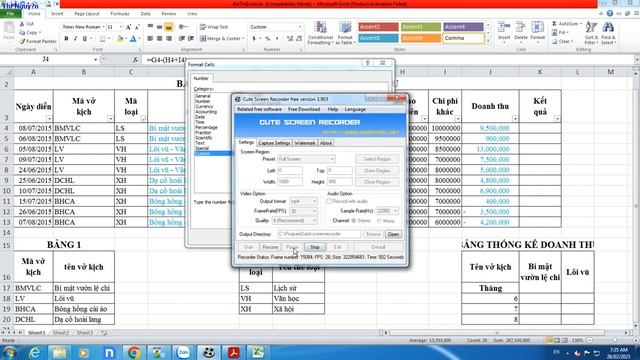Expand the Custom number format dropdown
The width and height of the screenshot is (640, 360).
click(300, 27)
